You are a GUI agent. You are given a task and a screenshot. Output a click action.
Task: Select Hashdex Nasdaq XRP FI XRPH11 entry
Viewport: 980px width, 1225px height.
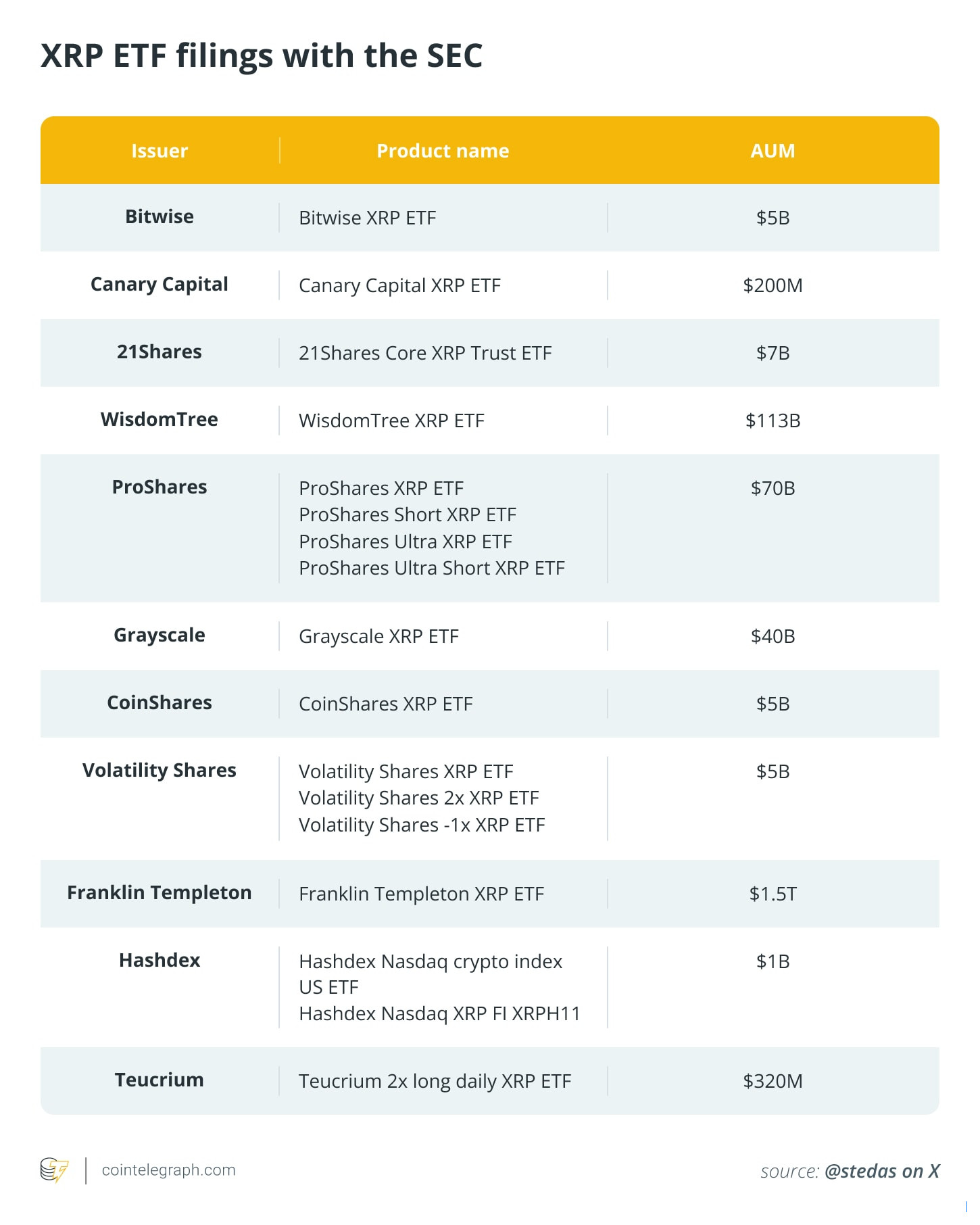(x=439, y=1013)
